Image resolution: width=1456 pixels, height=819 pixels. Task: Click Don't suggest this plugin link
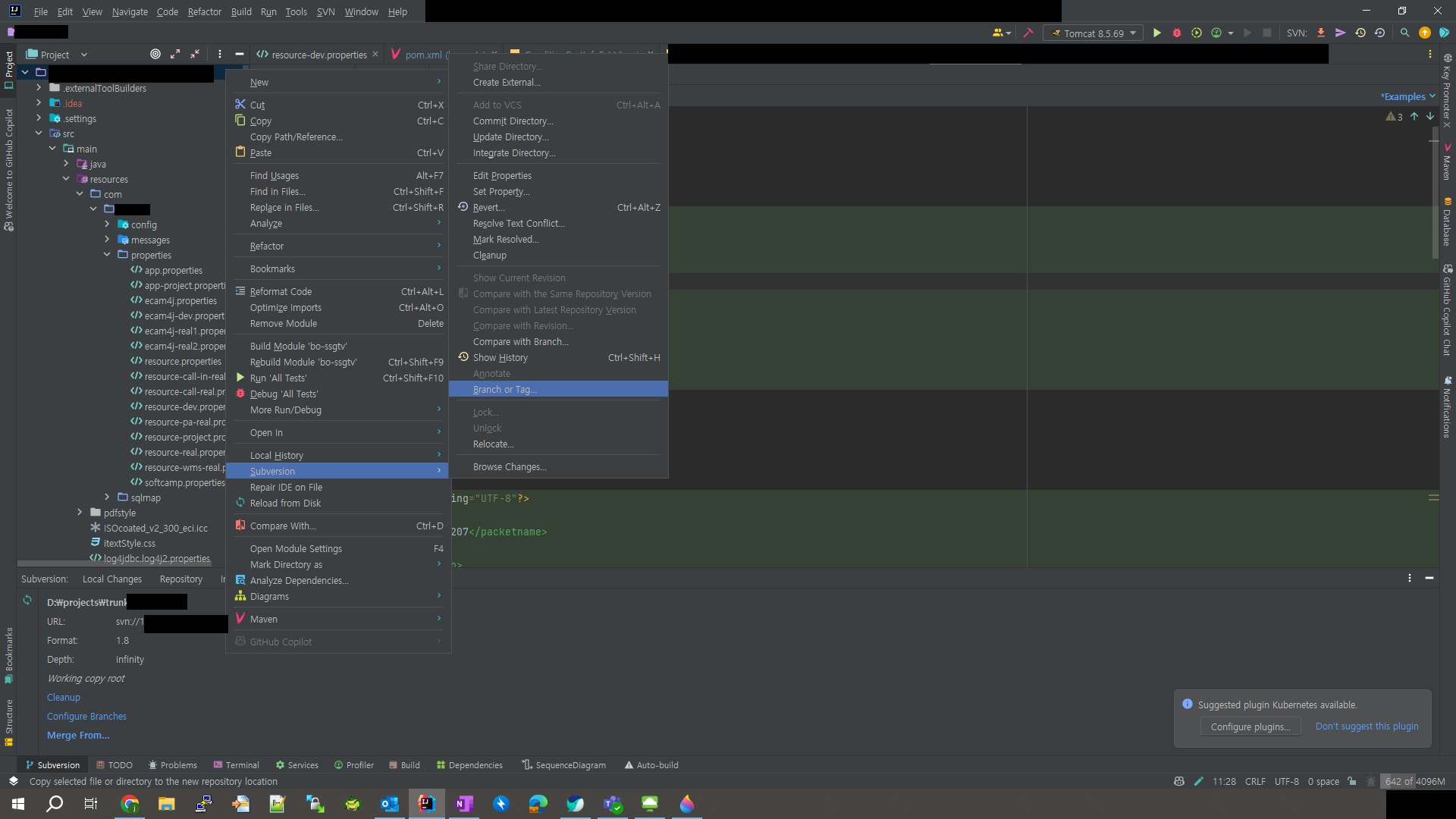click(x=1367, y=726)
